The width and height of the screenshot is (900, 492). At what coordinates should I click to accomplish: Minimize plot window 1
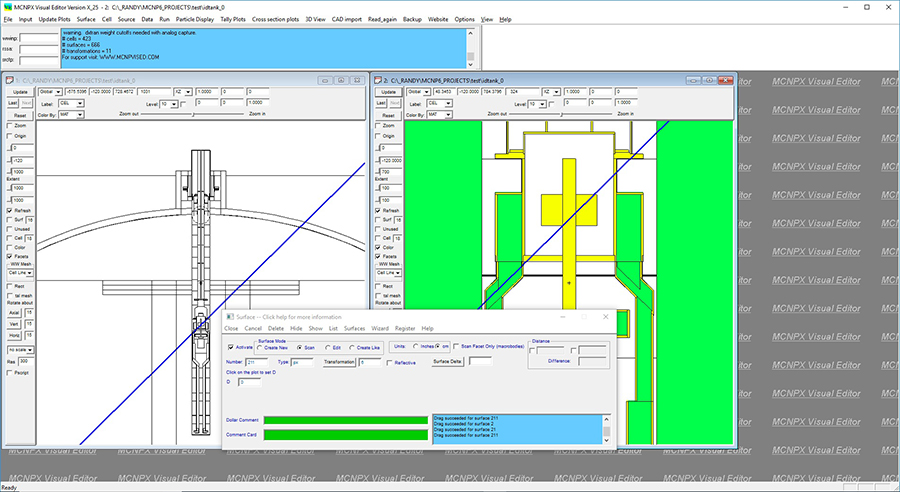[324, 80]
